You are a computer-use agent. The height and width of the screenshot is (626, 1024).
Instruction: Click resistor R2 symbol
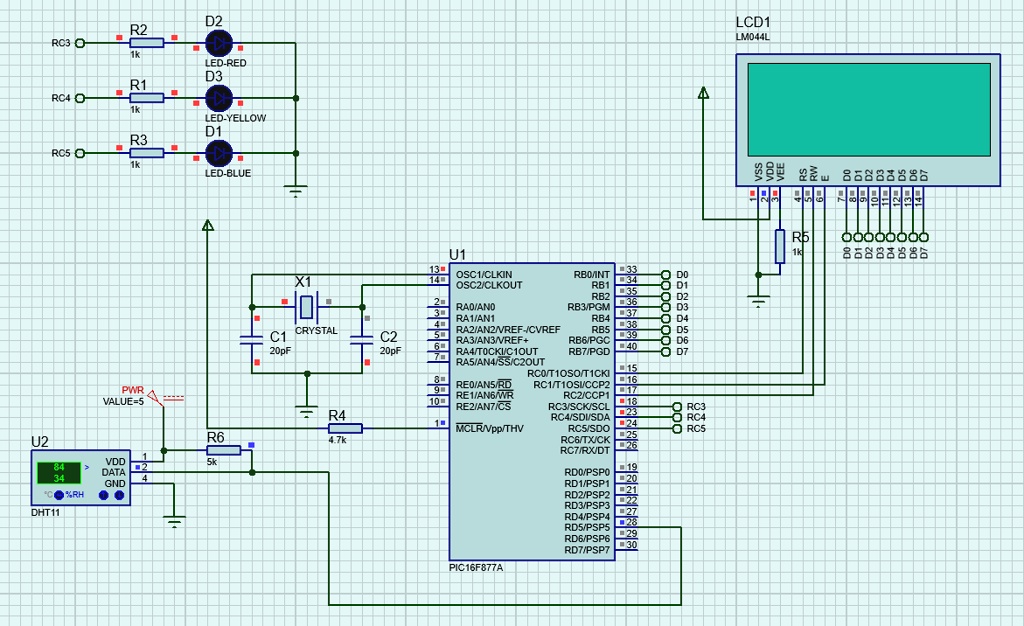click(x=146, y=43)
